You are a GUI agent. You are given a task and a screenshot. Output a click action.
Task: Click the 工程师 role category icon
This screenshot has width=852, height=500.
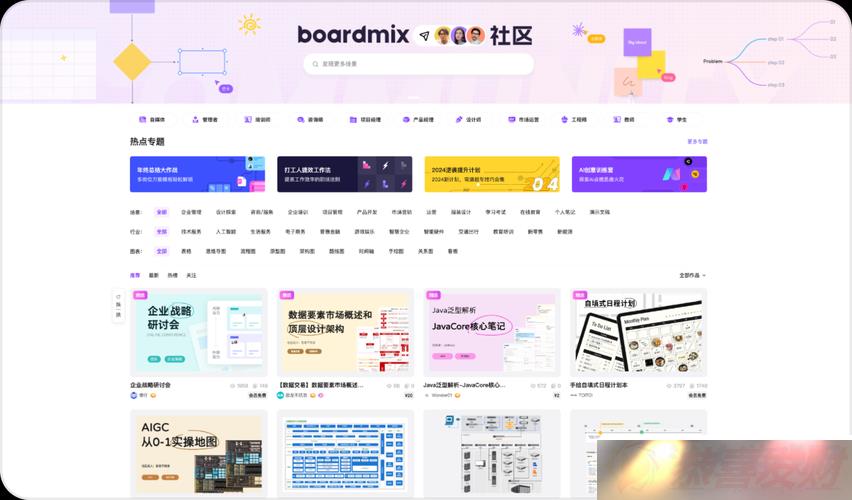tap(564, 120)
